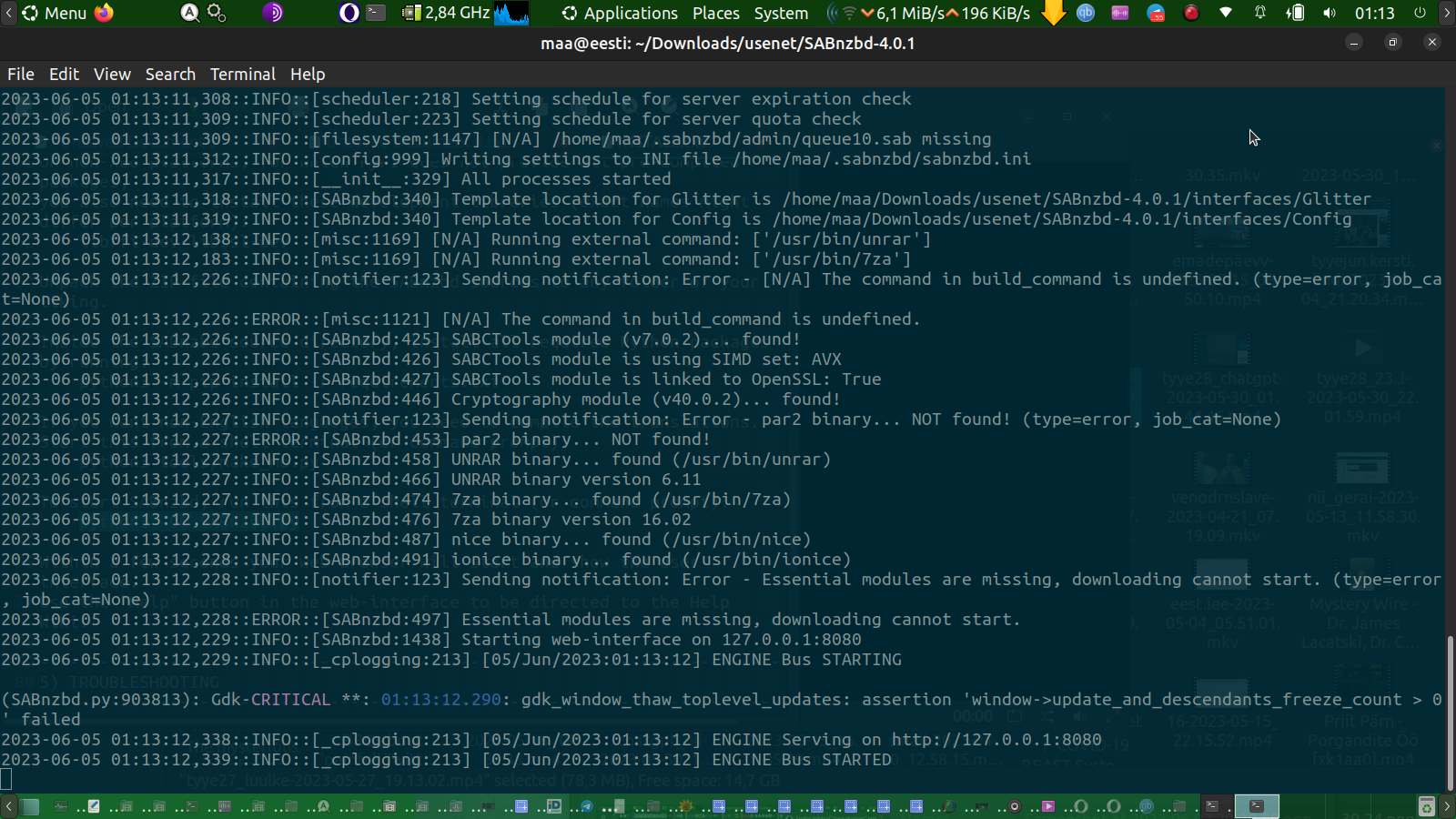Click 'All processes started' log text
Screen dimensions: 1456x819
[566, 179]
